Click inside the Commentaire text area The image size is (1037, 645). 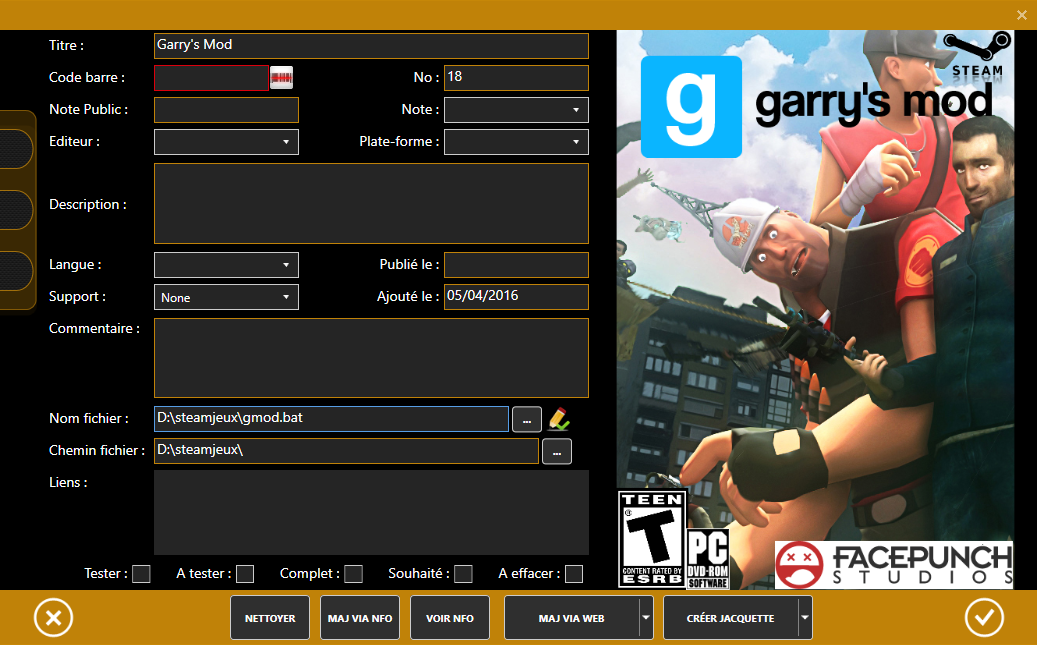(x=371, y=358)
